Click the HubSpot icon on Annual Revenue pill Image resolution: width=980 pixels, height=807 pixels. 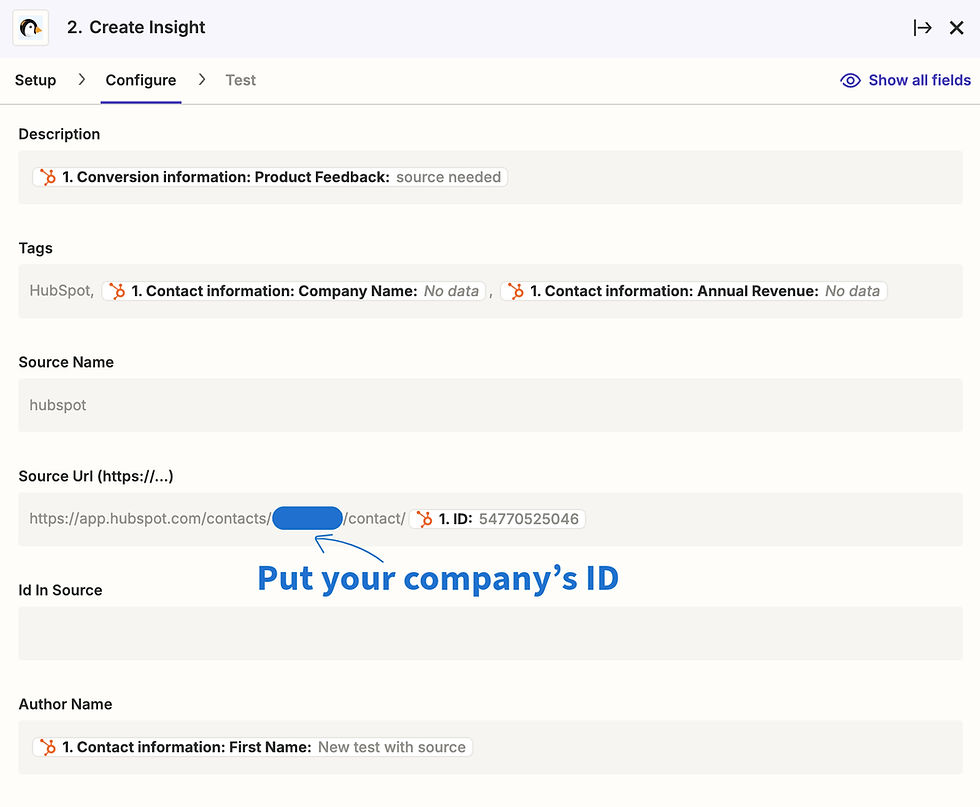click(x=516, y=291)
